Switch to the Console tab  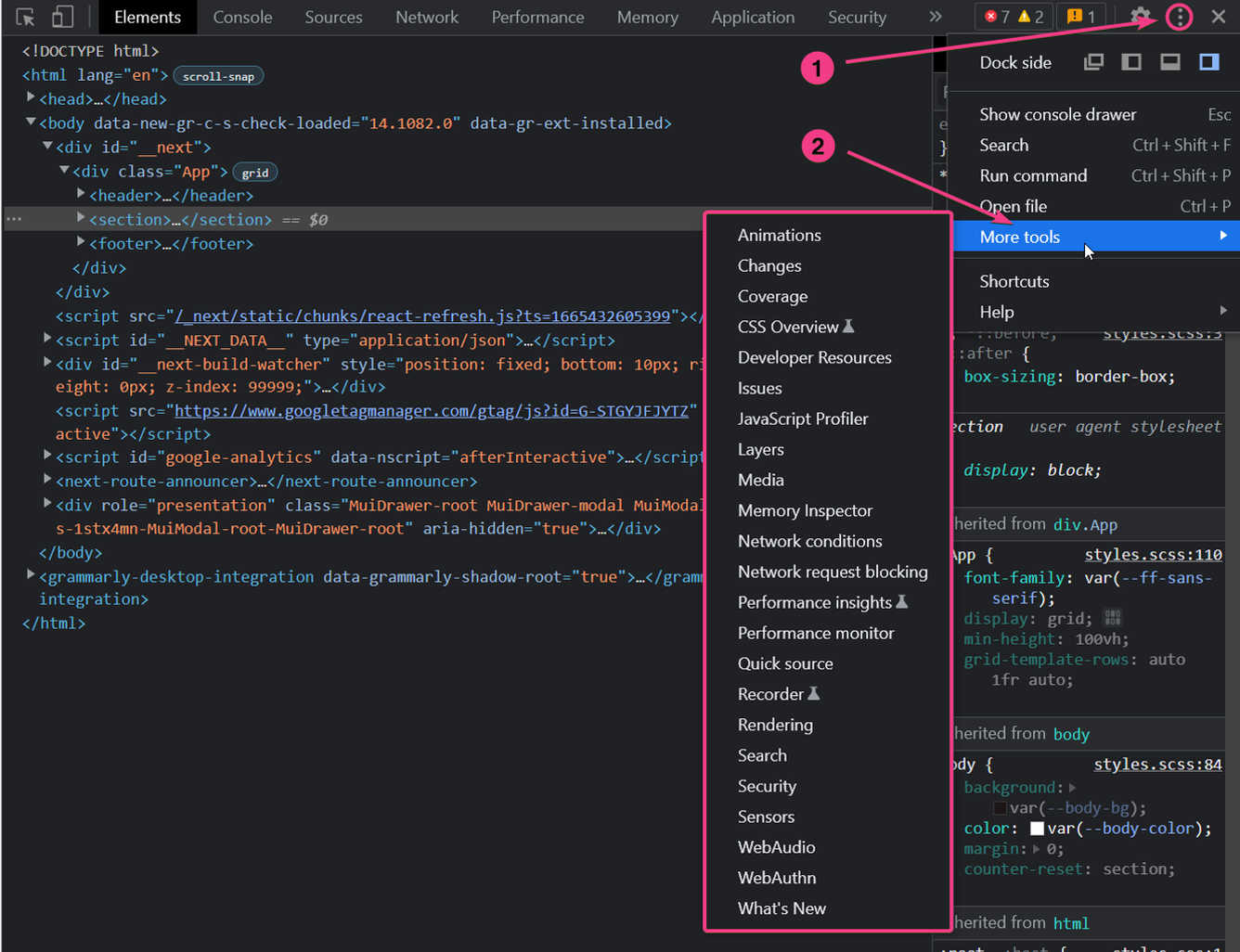(x=242, y=17)
